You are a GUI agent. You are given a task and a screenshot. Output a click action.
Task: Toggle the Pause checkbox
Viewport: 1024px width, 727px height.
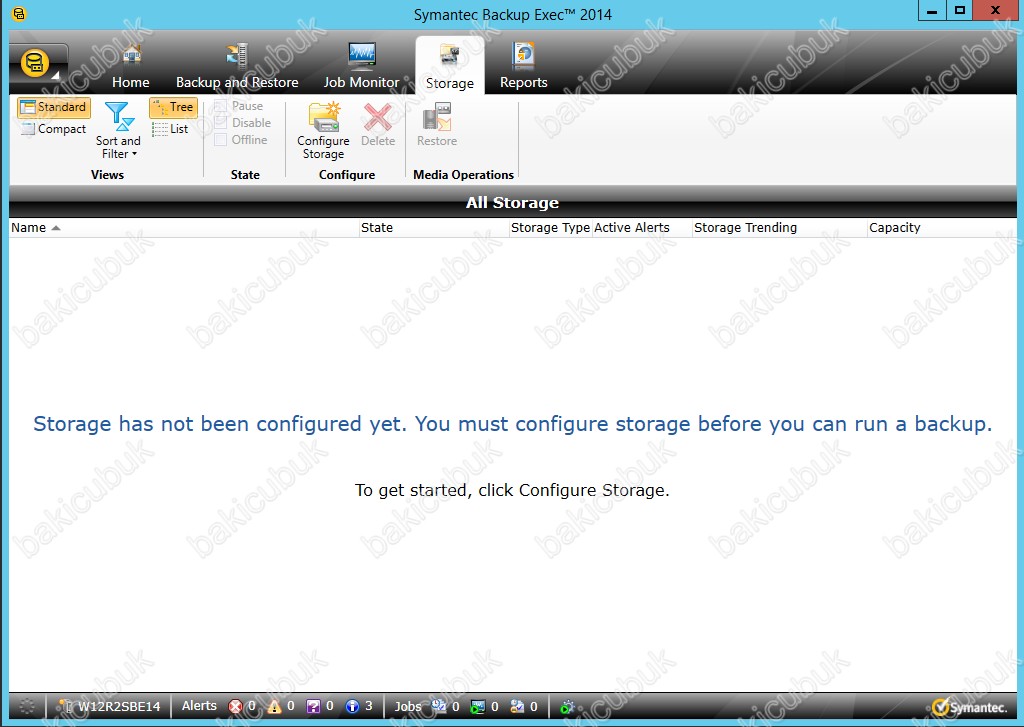point(221,106)
